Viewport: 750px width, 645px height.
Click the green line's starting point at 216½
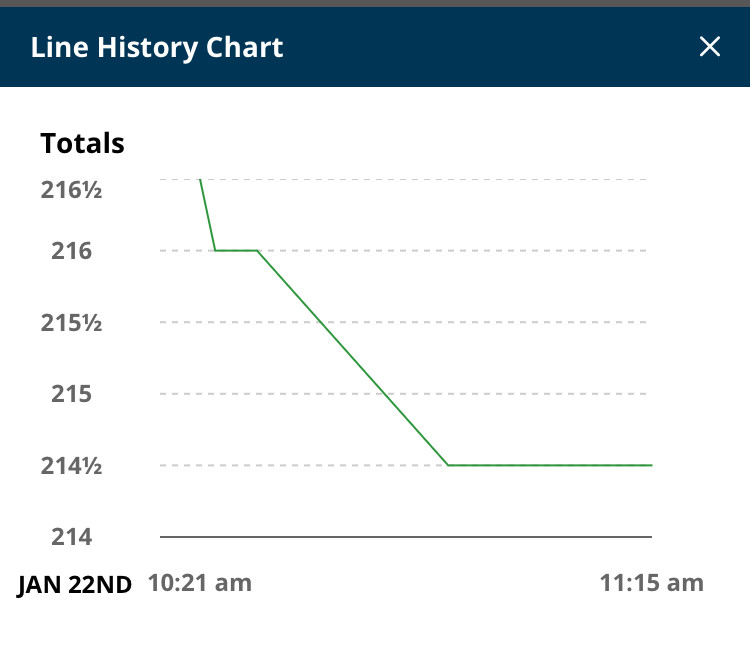coord(200,179)
